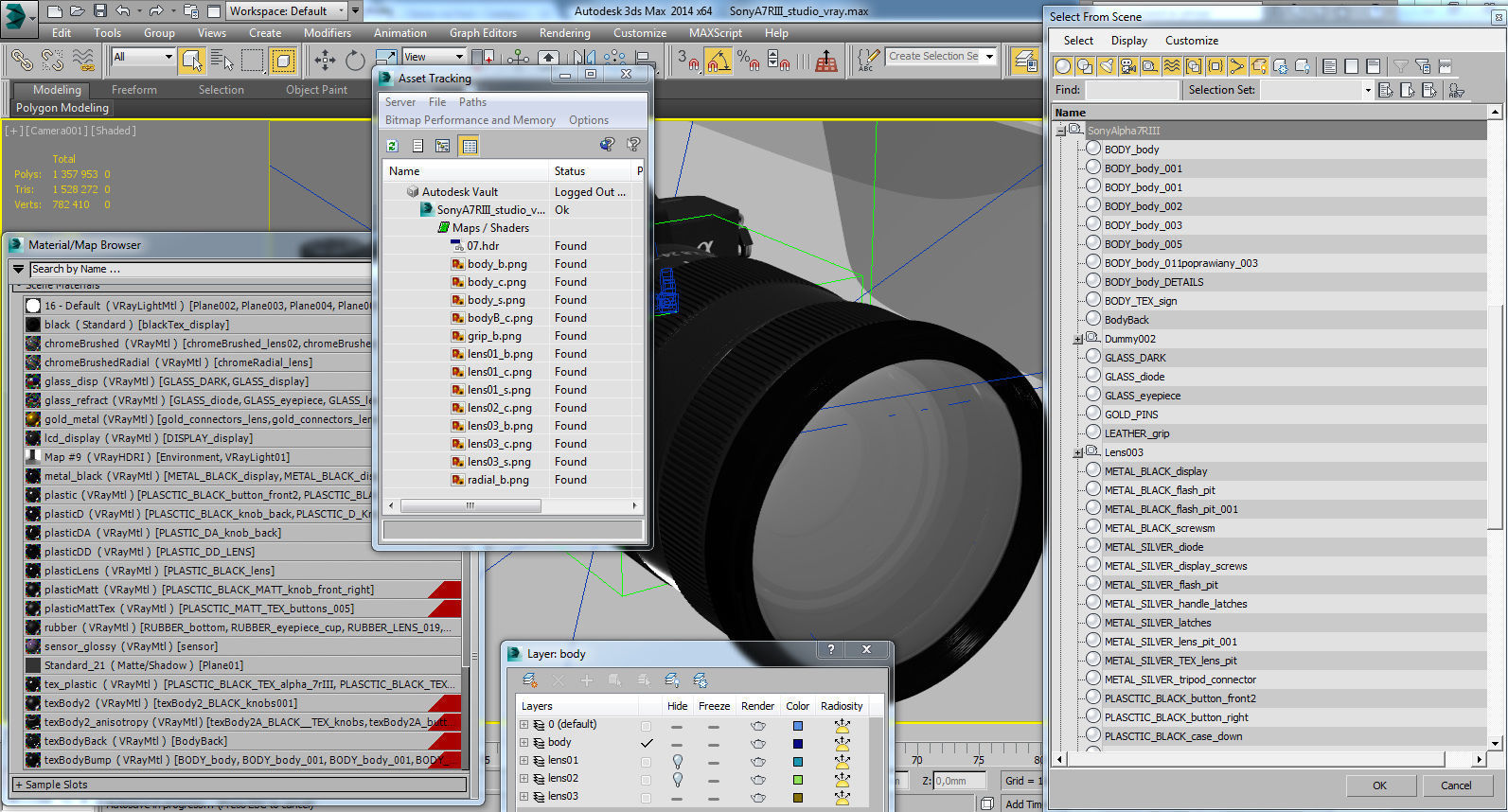Expand the lens02 layer
Screen dimensions: 1508x812
coord(523,779)
